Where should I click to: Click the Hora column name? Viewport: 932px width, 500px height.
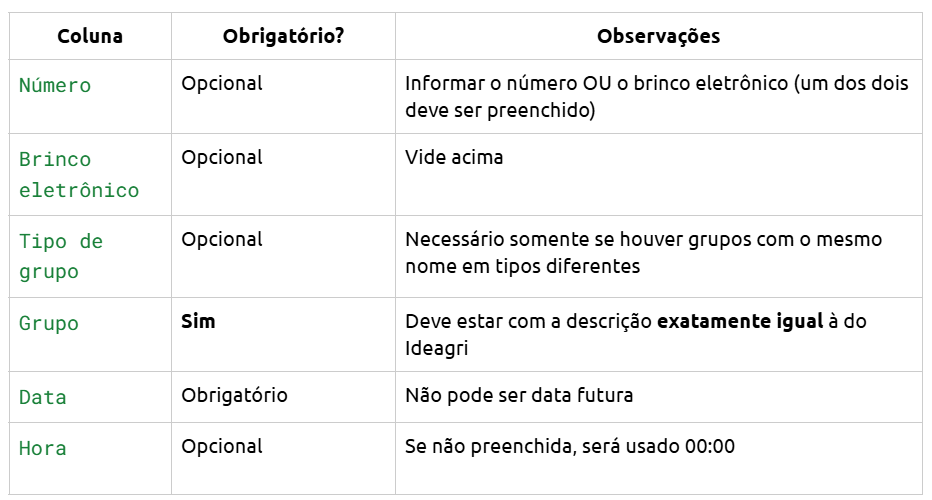43,448
